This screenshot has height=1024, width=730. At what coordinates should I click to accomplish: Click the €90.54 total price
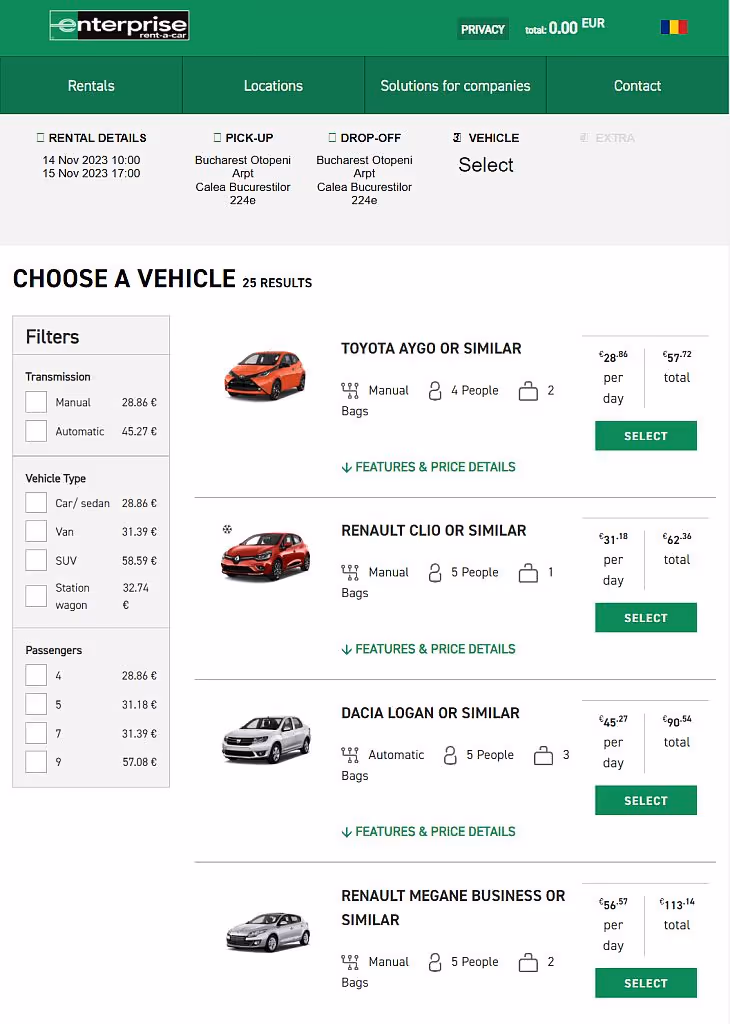coord(677,720)
